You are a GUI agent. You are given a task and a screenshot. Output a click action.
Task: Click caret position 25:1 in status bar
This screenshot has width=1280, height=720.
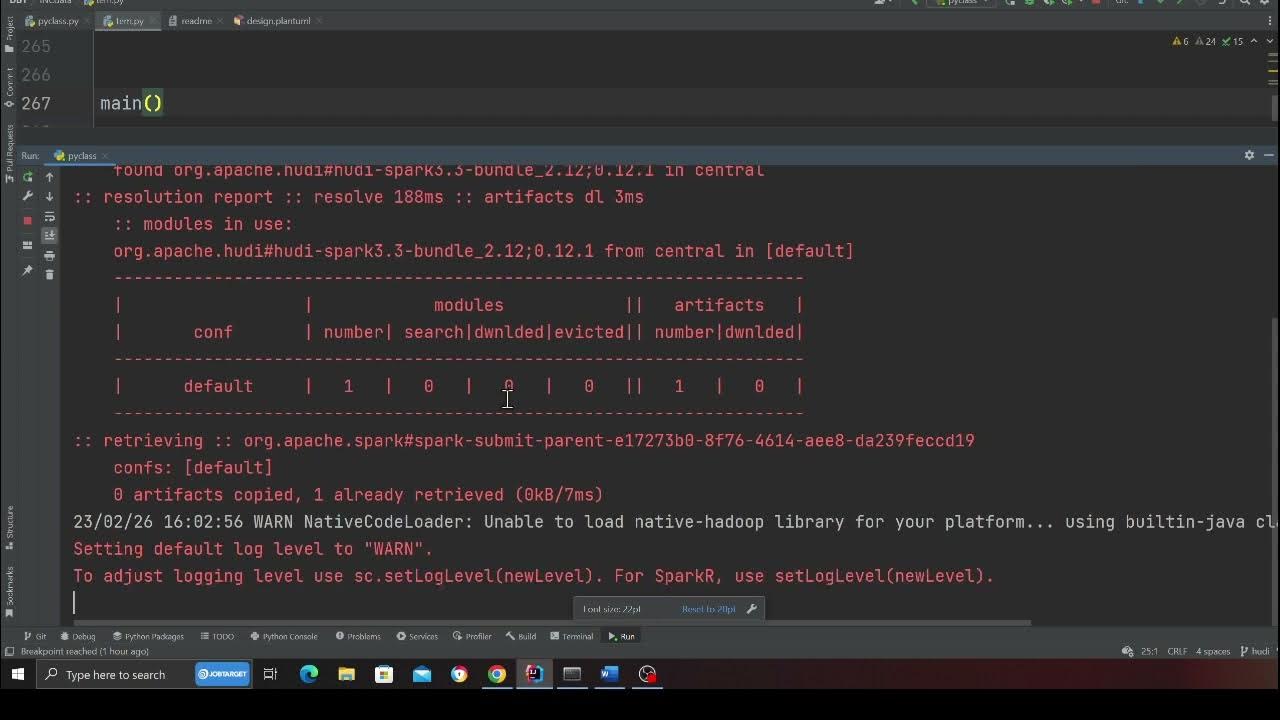pyautogui.click(x=1149, y=651)
